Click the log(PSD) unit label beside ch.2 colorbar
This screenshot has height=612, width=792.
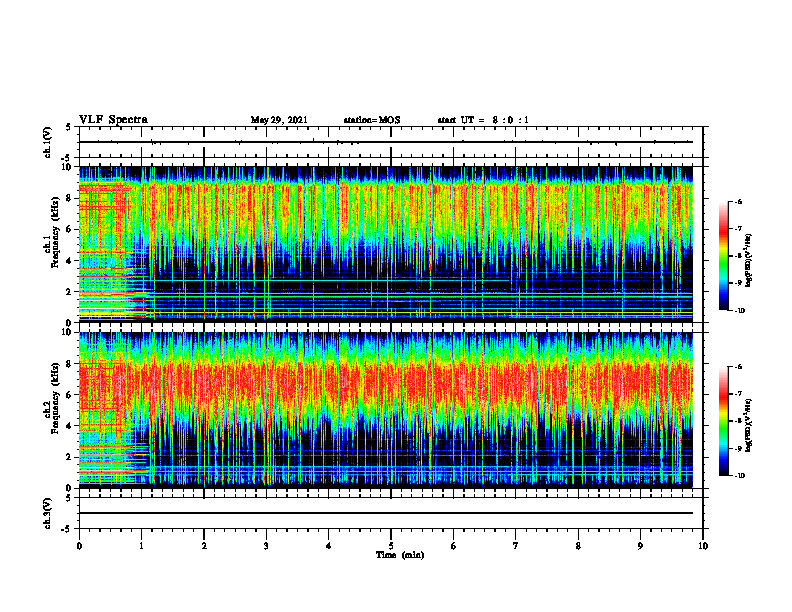tap(750, 425)
